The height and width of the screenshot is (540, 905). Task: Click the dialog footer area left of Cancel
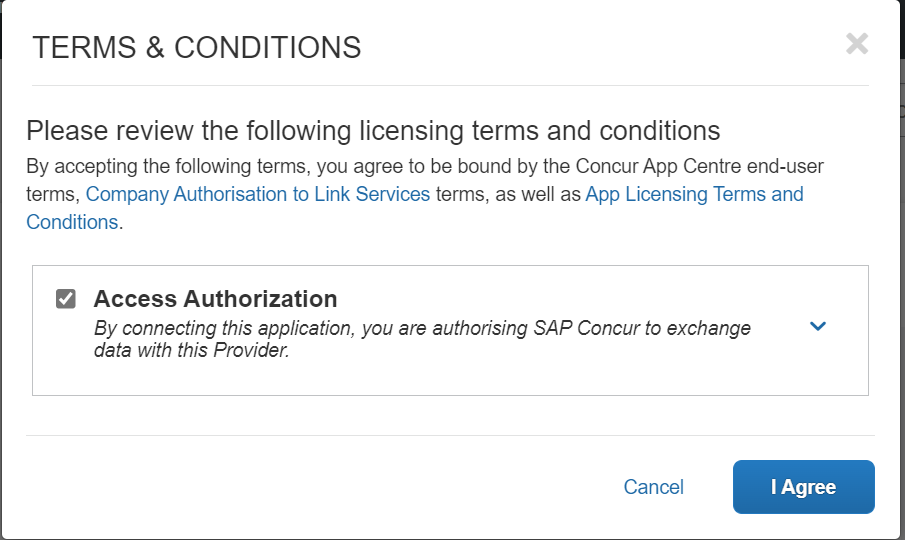[x=300, y=487]
